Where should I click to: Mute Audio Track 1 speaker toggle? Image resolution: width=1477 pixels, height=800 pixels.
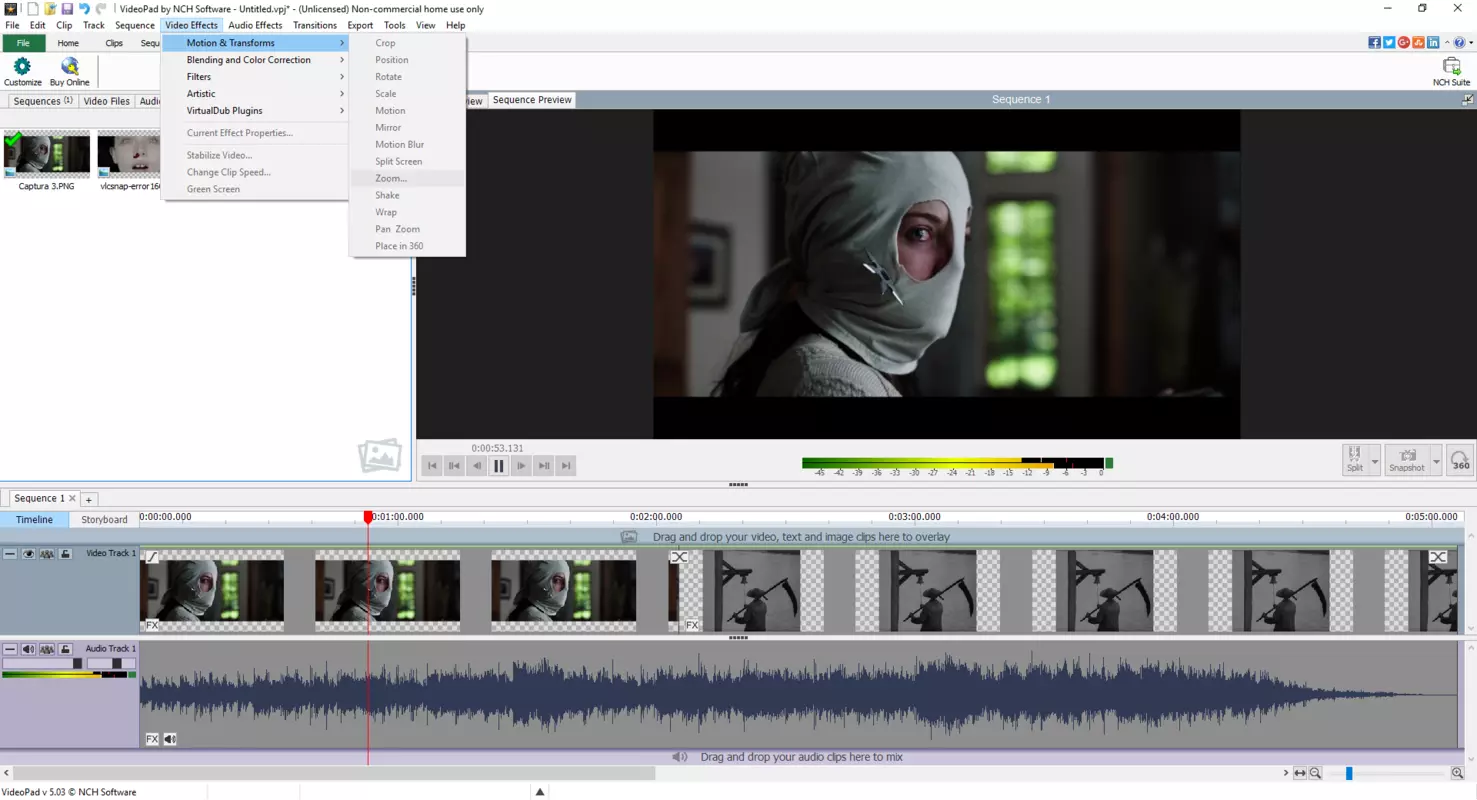point(28,650)
